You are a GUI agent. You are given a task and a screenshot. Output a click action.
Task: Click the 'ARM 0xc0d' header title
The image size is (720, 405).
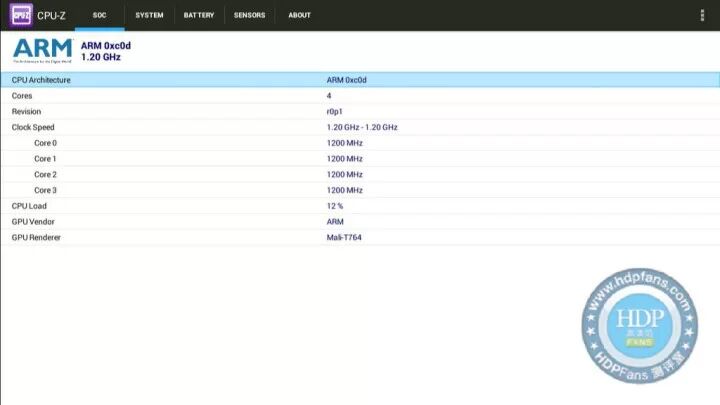[106, 45]
